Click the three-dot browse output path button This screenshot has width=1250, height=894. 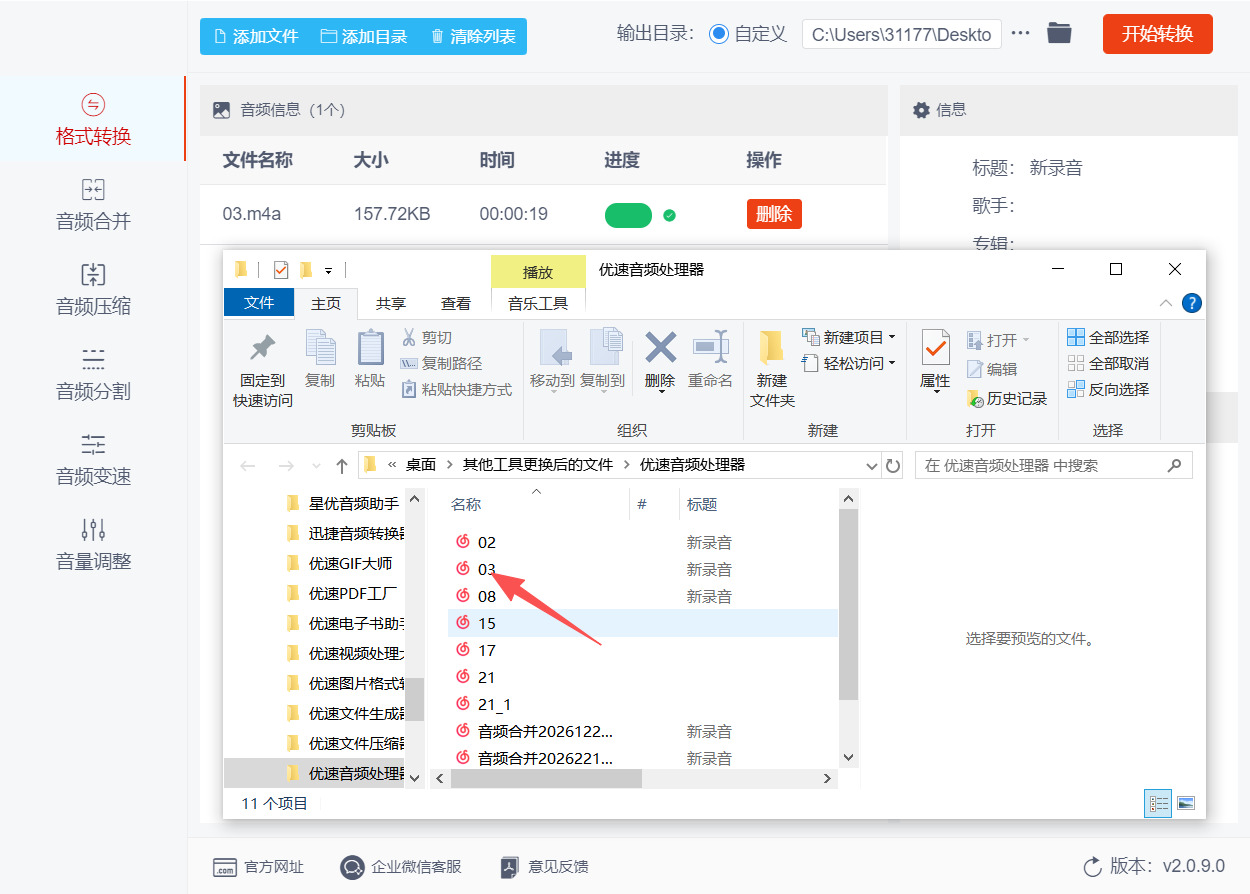coord(1020,33)
